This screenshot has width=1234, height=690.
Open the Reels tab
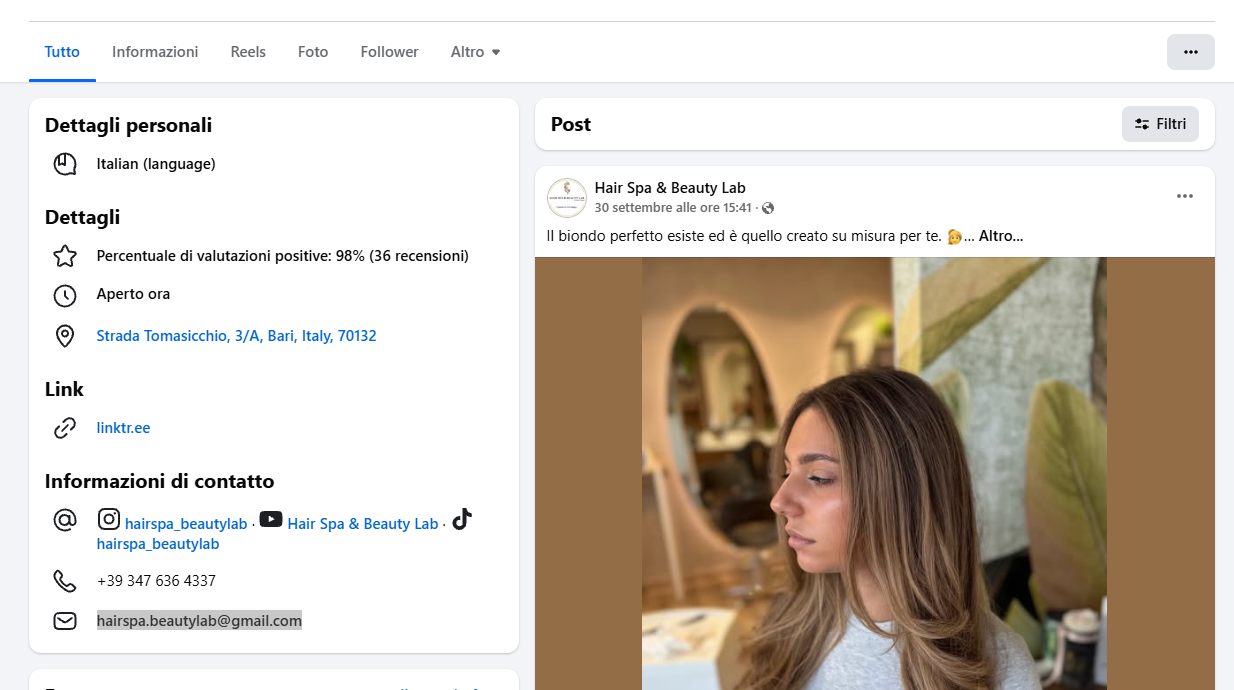point(248,52)
